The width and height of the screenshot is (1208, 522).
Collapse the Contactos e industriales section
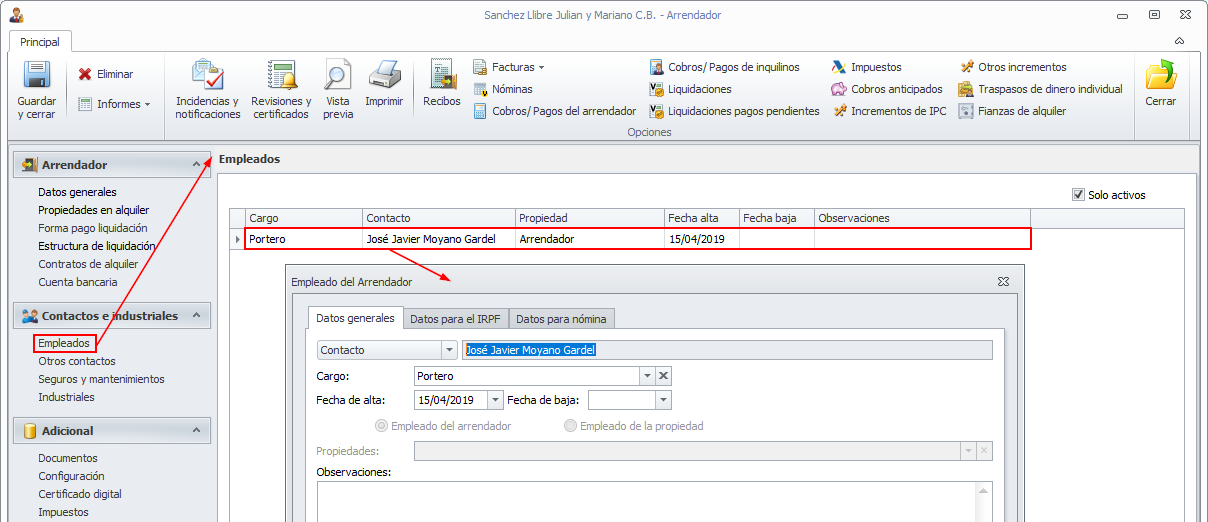pyautogui.click(x=197, y=315)
